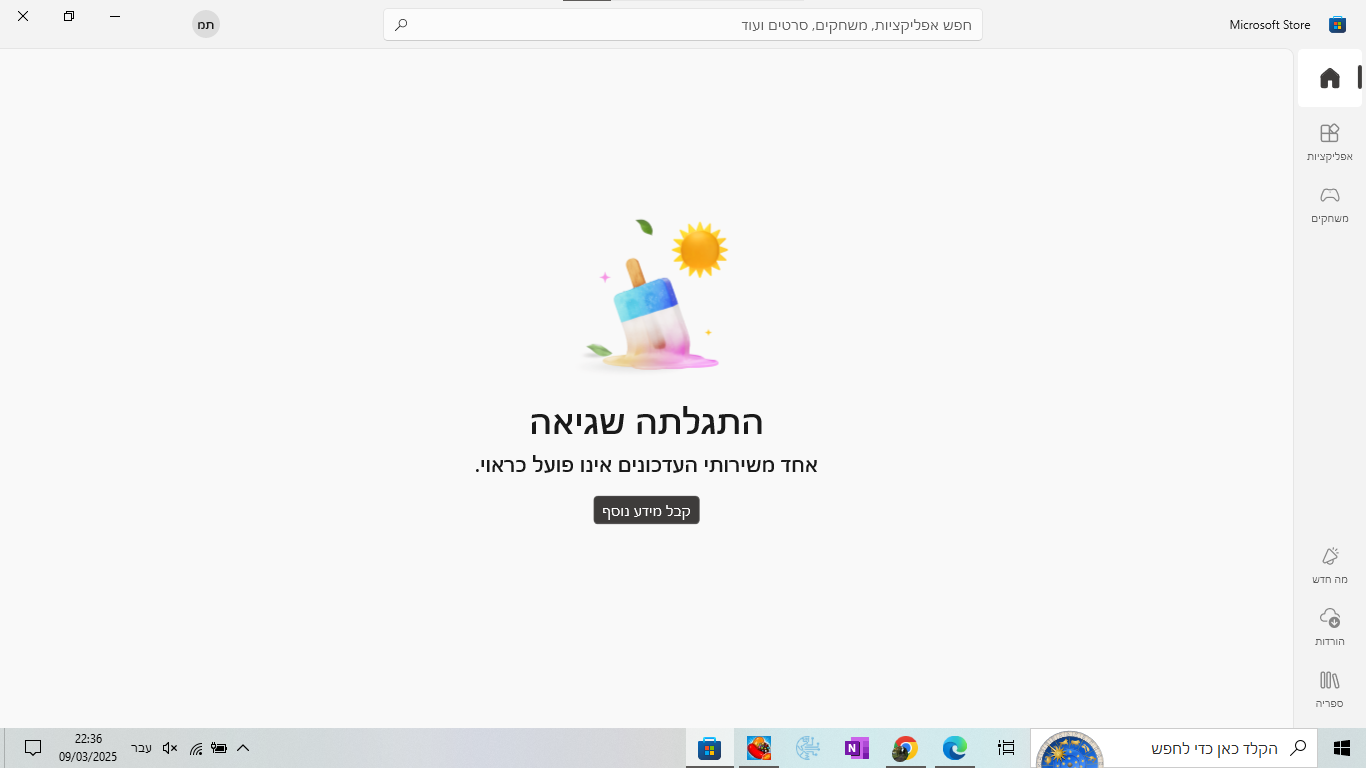This screenshot has height=768, width=1366.
Task: Expand the hidden system tray icons
Action: [x=243, y=748]
